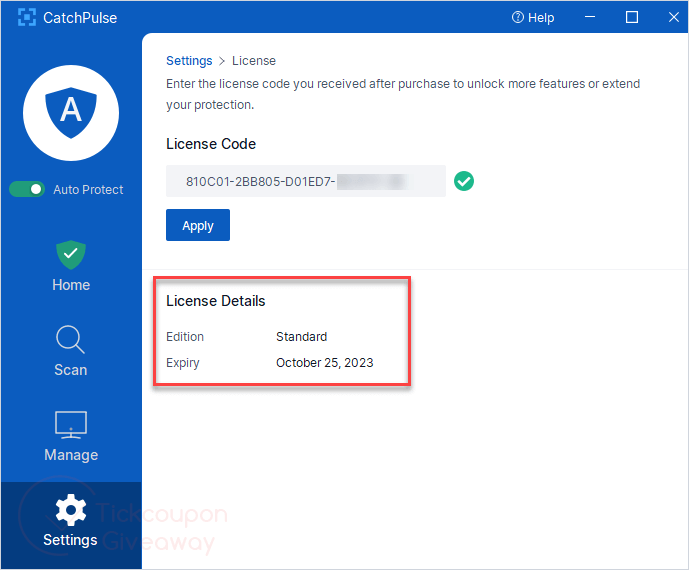Click the monitor Manage icon
Screen dimensions: 689x570
[71, 425]
